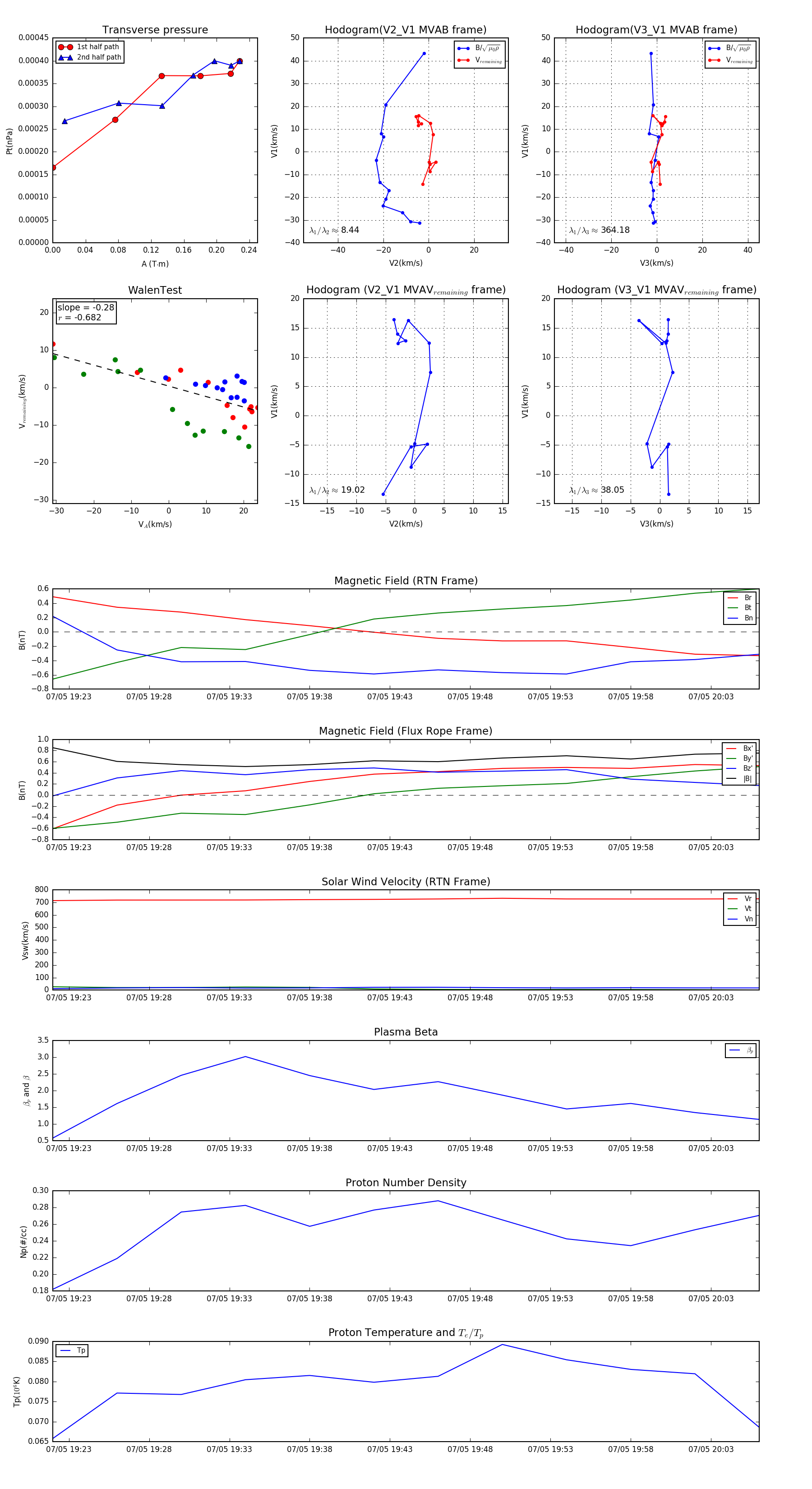The image size is (812, 1489).
Task: Click the "Plasma Beta" plot title
Action: 406,1032
